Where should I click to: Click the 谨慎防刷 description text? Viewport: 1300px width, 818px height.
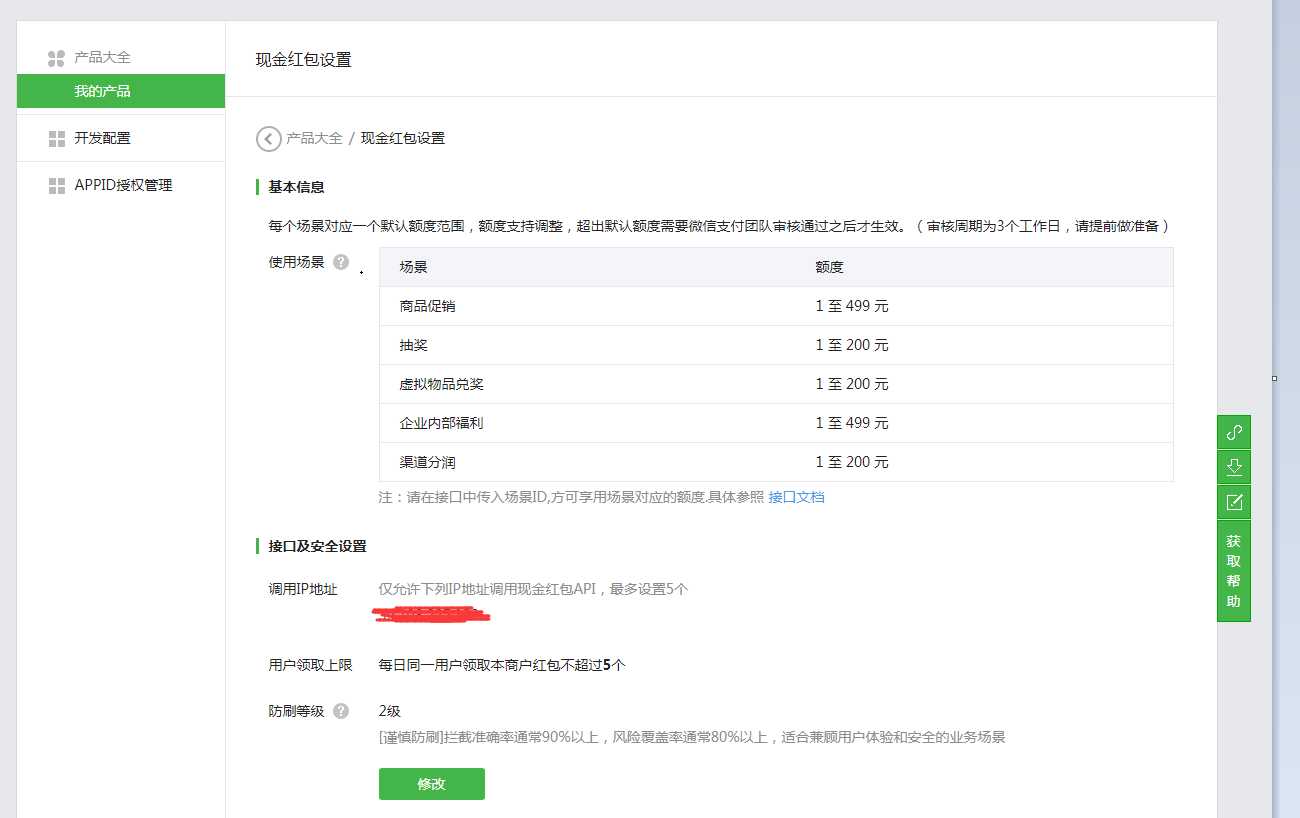coord(692,737)
